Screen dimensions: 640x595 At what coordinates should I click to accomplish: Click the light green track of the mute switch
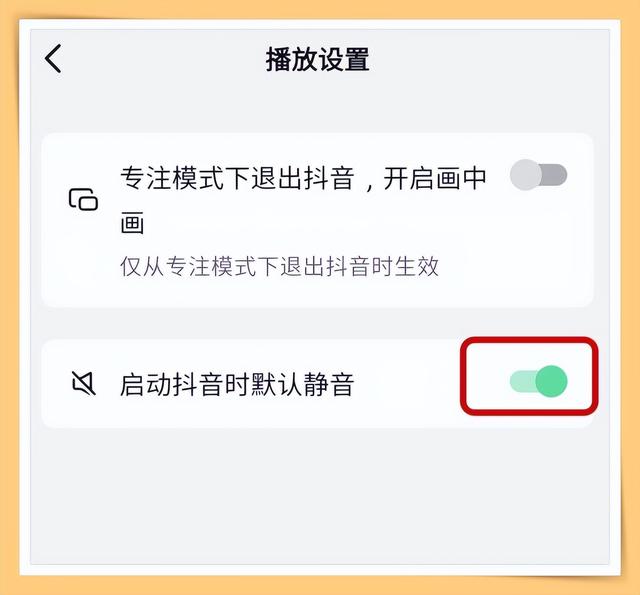[522, 382]
